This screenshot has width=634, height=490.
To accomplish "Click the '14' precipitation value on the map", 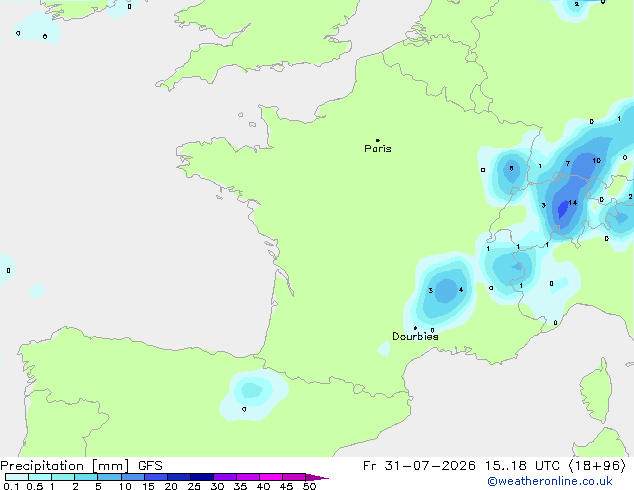I will (573, 203).
